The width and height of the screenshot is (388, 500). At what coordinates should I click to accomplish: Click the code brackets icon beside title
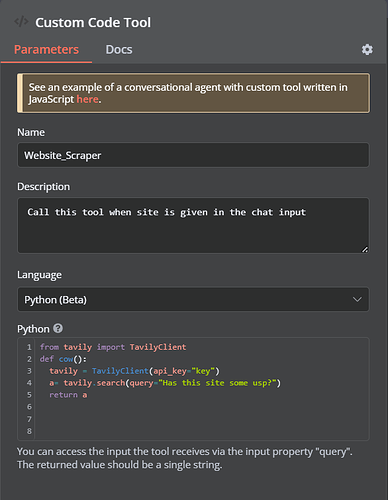(x=21, y=22)
